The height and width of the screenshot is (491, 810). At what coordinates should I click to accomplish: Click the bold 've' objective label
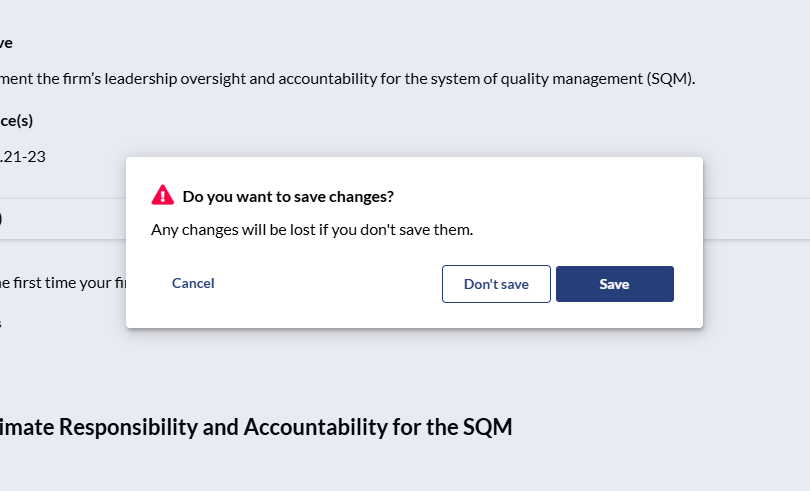coord(6,43)
